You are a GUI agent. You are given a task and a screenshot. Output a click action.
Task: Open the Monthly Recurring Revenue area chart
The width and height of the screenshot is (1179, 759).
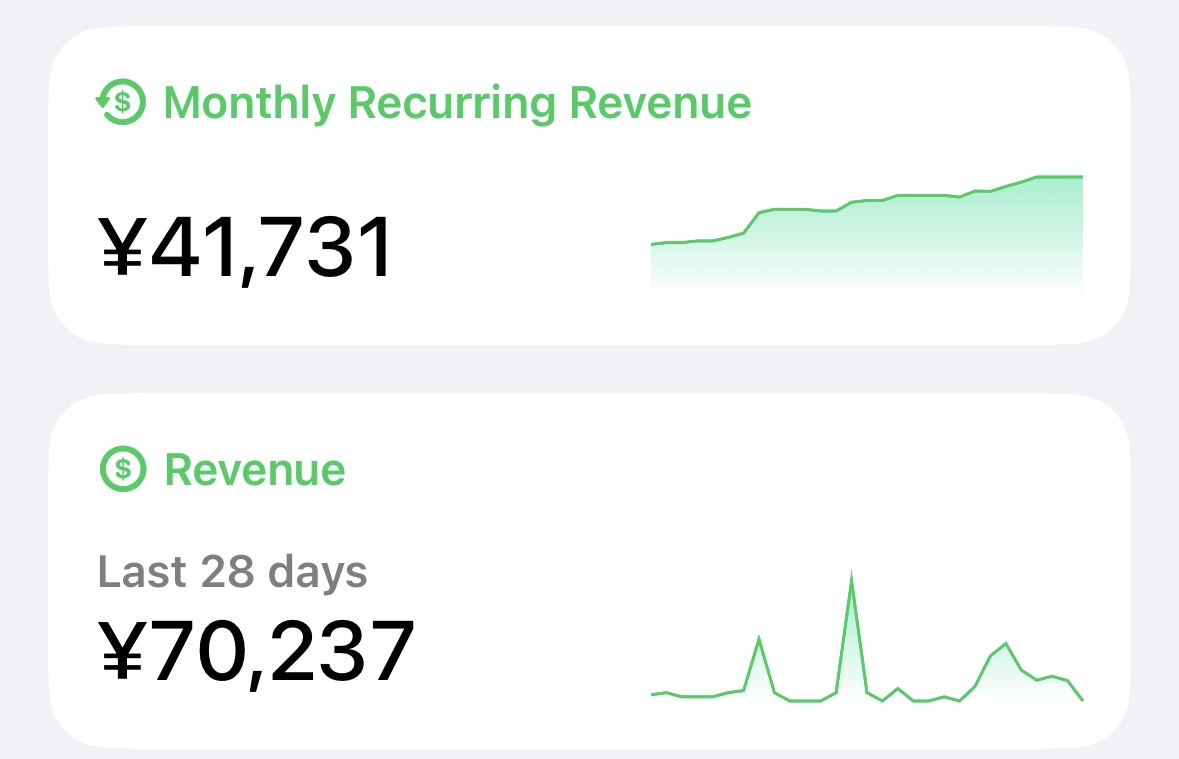(x=866, y=234)
